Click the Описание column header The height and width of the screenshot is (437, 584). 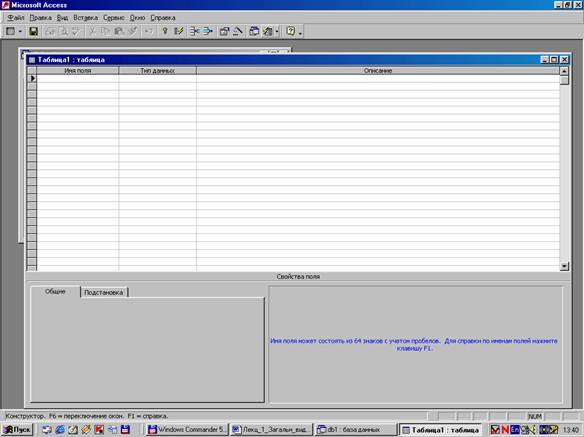[x=378, y=70]
